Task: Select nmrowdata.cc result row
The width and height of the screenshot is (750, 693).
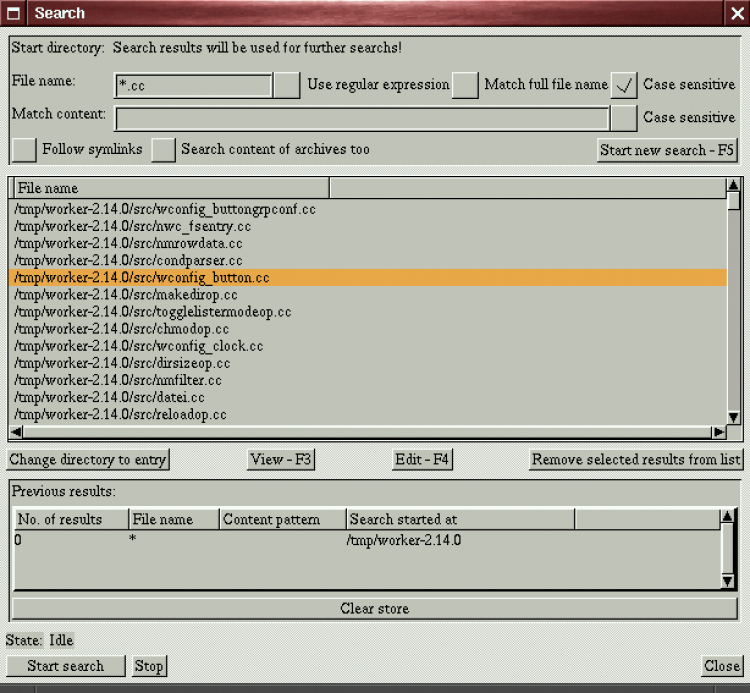Action: tap(367, 243)
